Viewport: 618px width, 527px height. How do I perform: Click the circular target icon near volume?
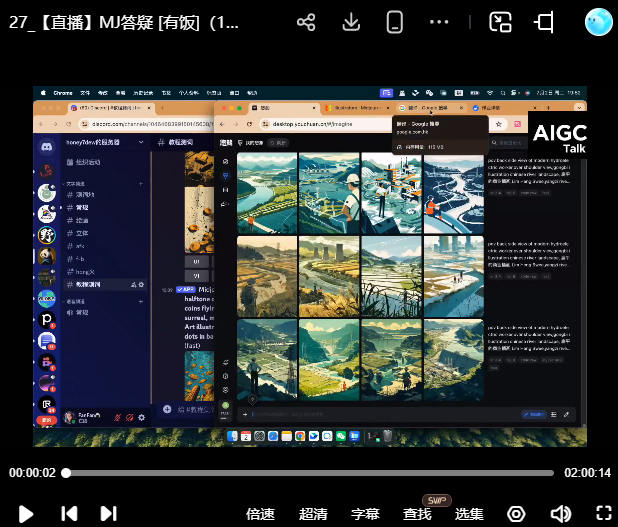(516, 514)
